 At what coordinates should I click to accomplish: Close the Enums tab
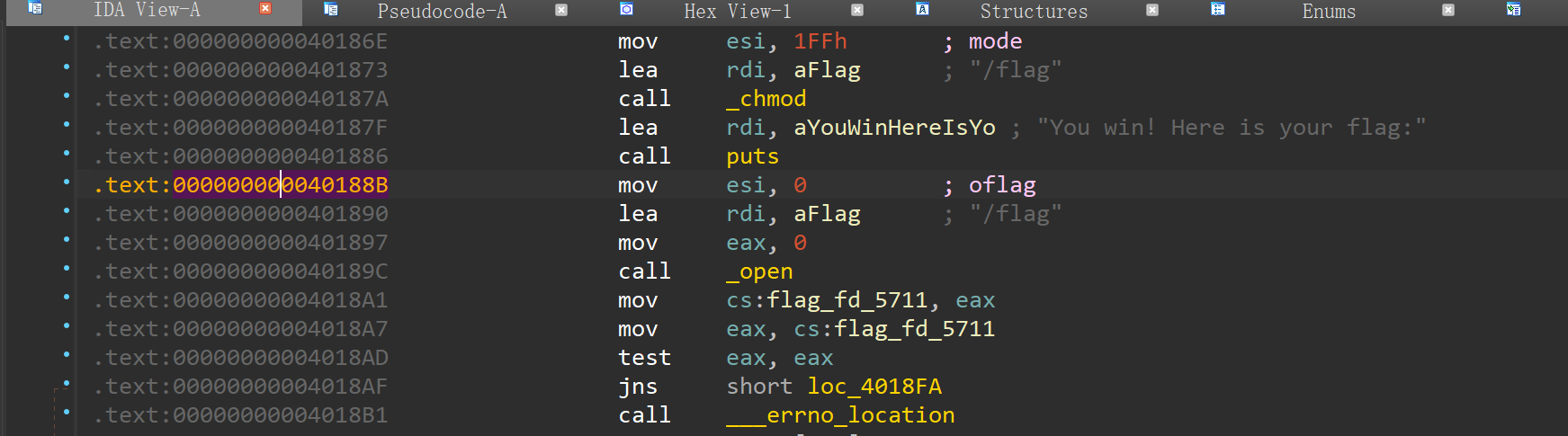tap(1448, 10)
